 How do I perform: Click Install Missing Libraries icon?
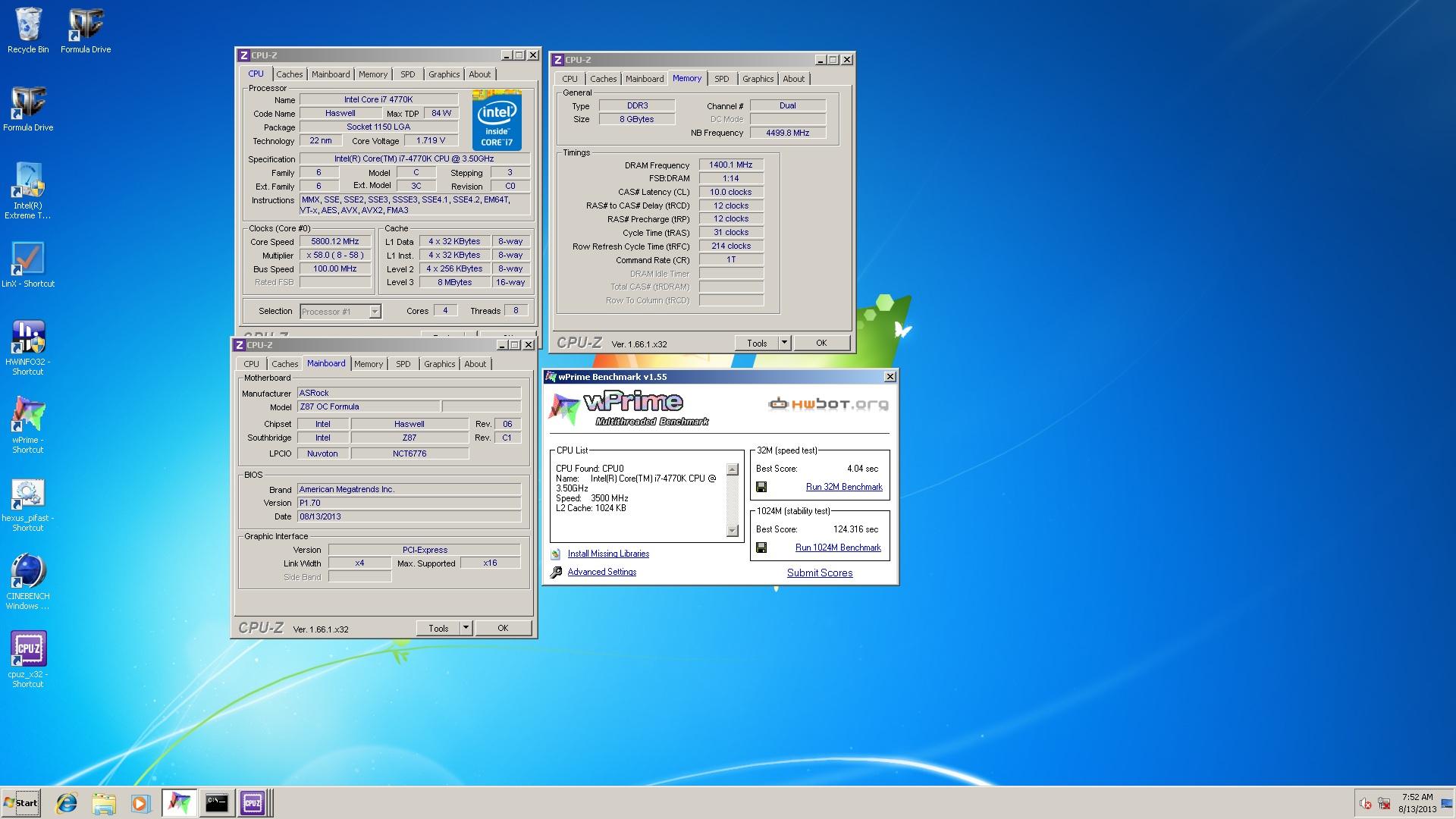pyautogui.click(x=556, y=554)
